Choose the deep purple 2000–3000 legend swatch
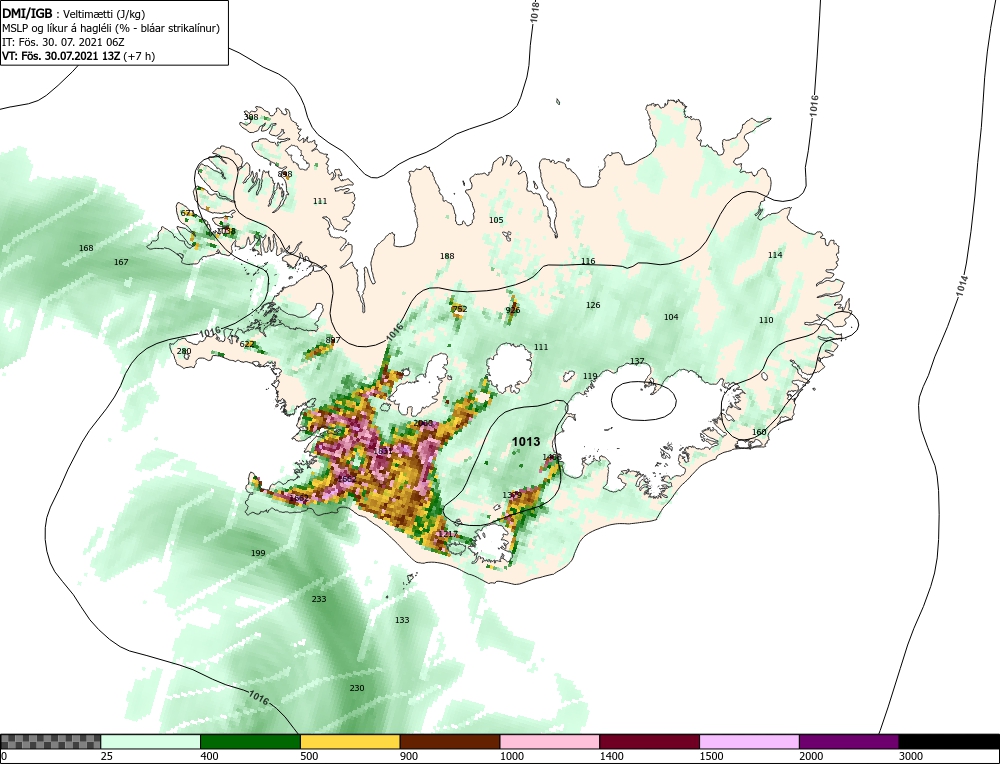The image size is (1000, 764). point(849,741)
